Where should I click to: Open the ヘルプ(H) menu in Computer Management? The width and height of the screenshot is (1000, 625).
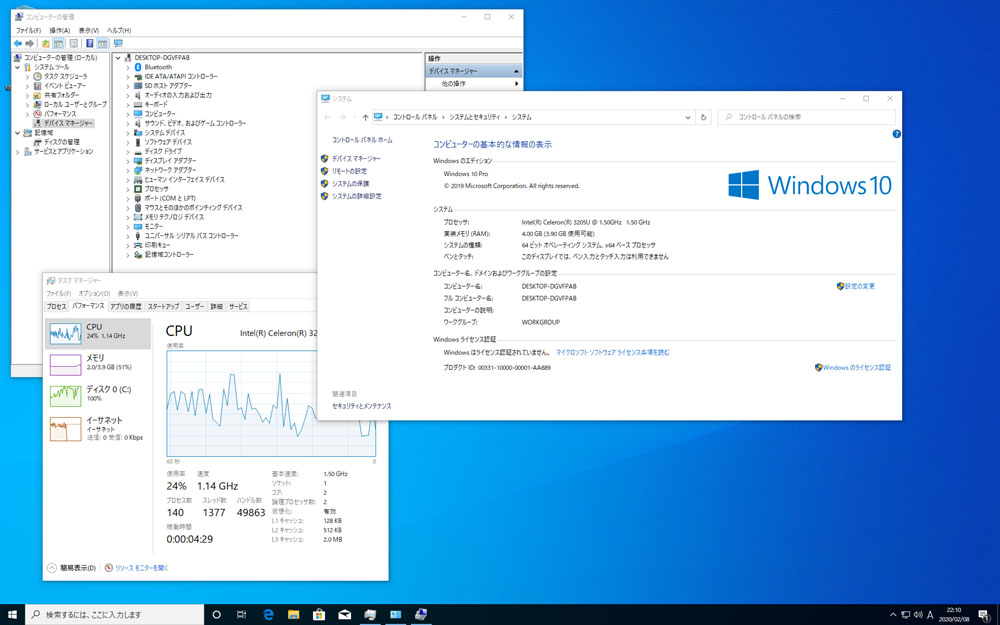coord(119,31)
